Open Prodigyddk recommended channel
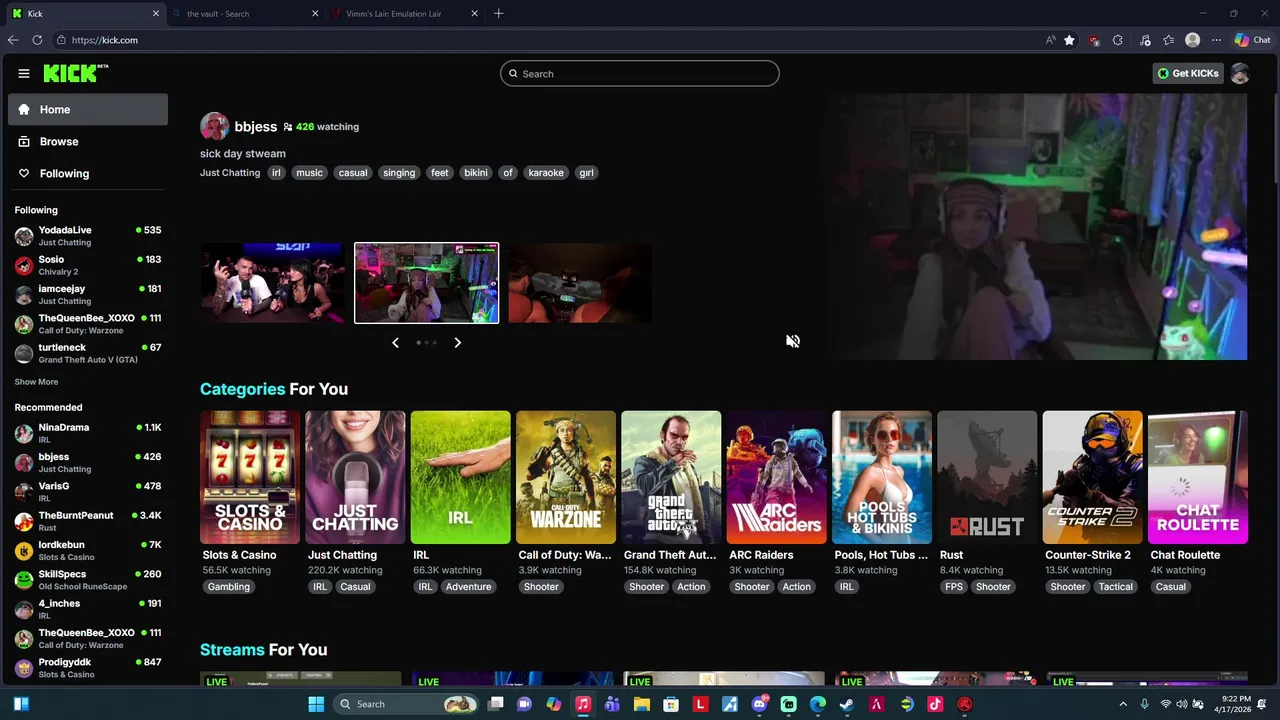 tap(88, 668)
